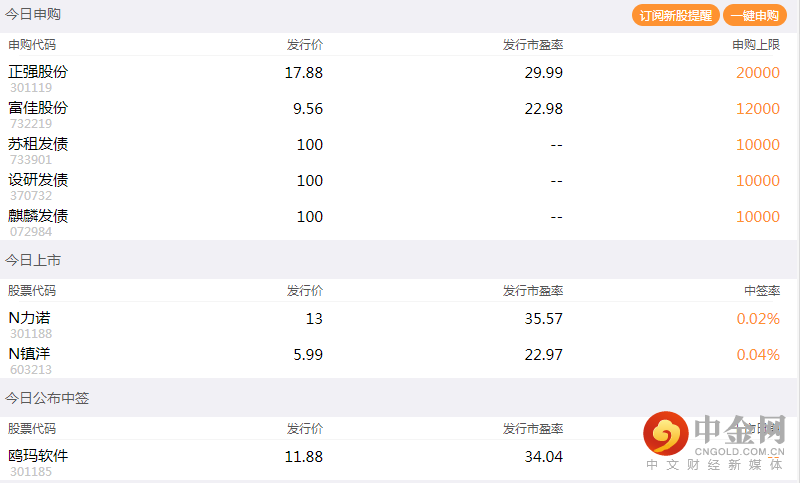Click 申购上限 value 20000 for 正强股份
The height and width of the screenshot is (483, 800).
pos(757,73)
